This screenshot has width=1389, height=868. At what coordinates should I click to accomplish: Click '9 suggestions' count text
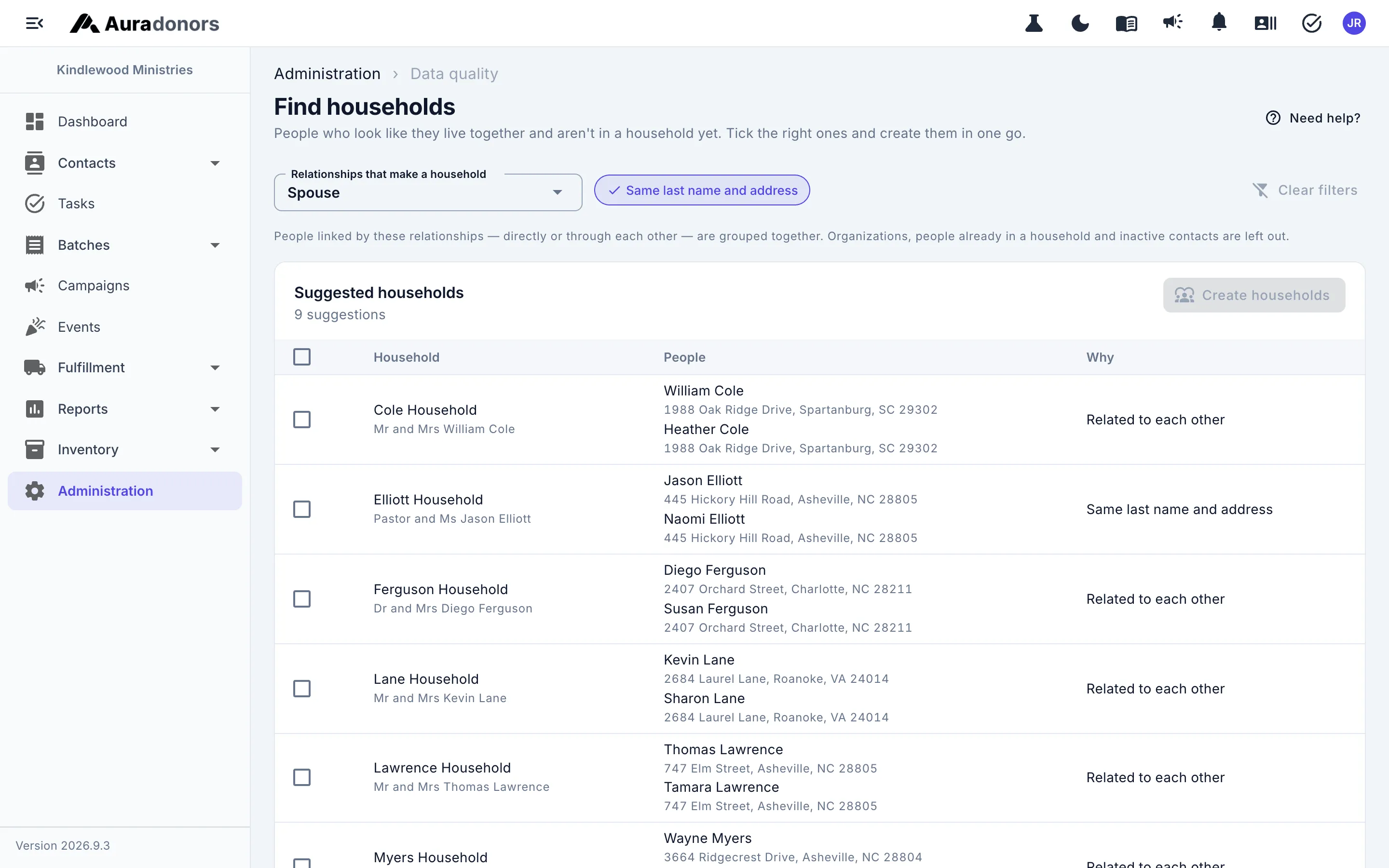340,314
